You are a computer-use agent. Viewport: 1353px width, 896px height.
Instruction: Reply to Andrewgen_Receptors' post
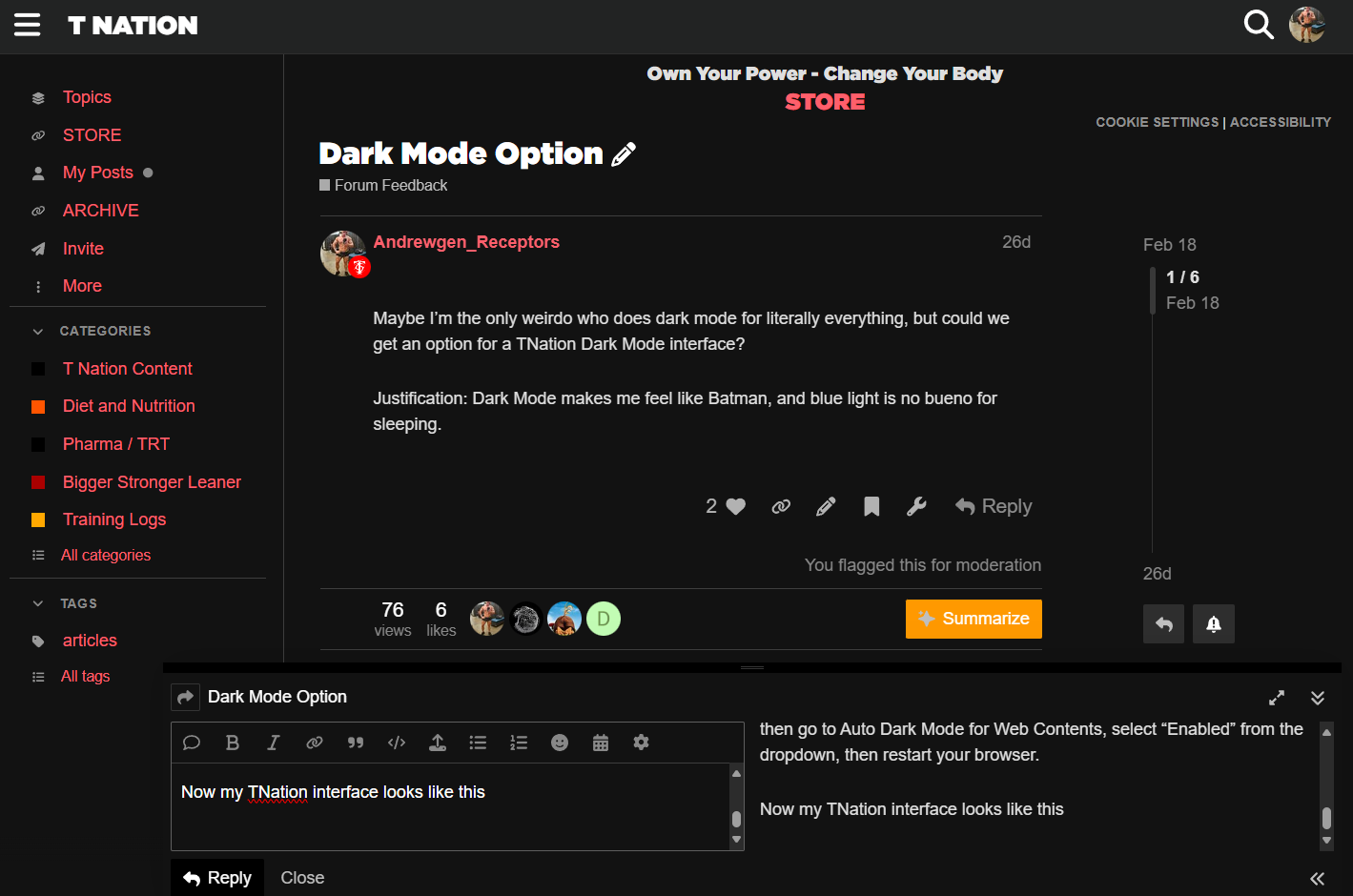tap(994, 506)
